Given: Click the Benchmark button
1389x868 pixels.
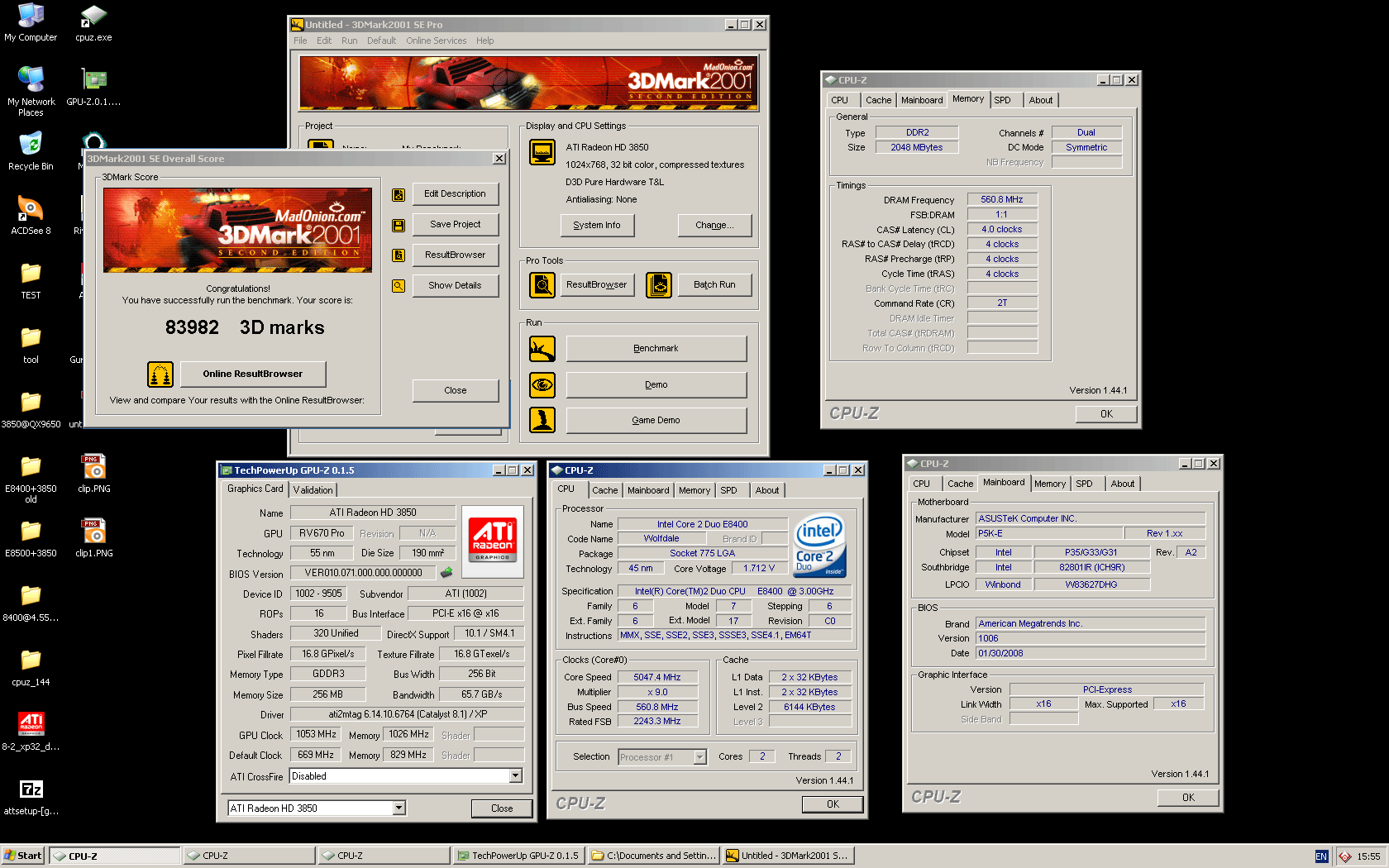Looking at the screenshot, I should [656, 349].
